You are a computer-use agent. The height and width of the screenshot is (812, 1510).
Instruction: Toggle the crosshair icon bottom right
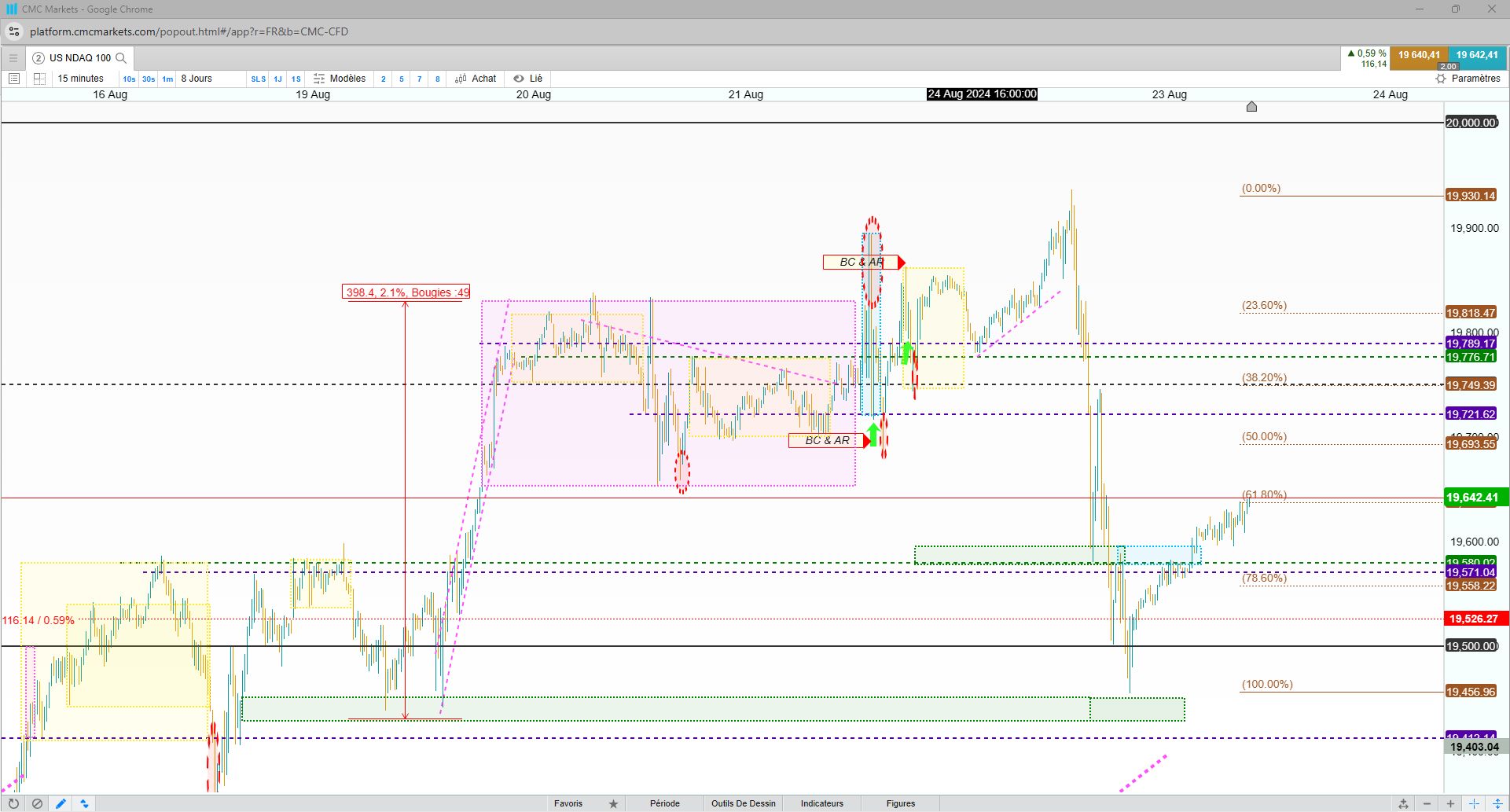1475,803
